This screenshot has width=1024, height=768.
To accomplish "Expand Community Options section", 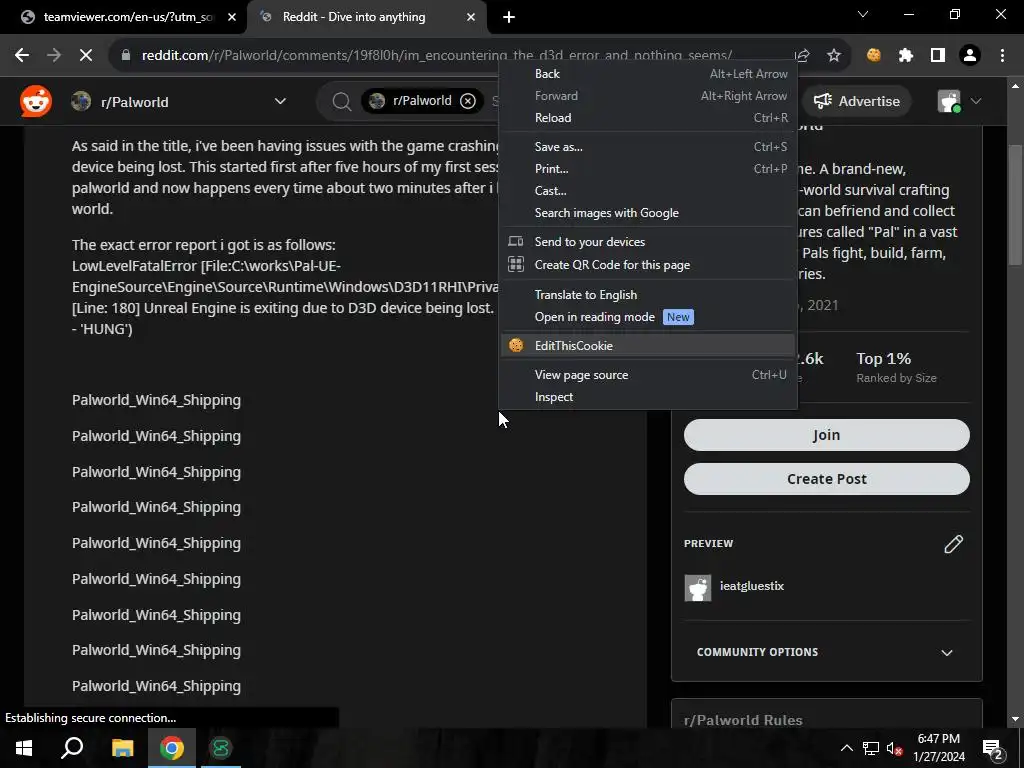I will tap(826, 652).
